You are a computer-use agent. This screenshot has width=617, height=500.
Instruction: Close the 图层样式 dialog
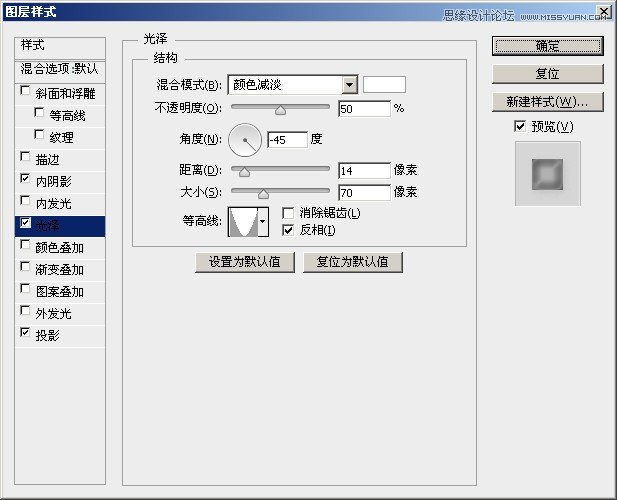point(604,12)
